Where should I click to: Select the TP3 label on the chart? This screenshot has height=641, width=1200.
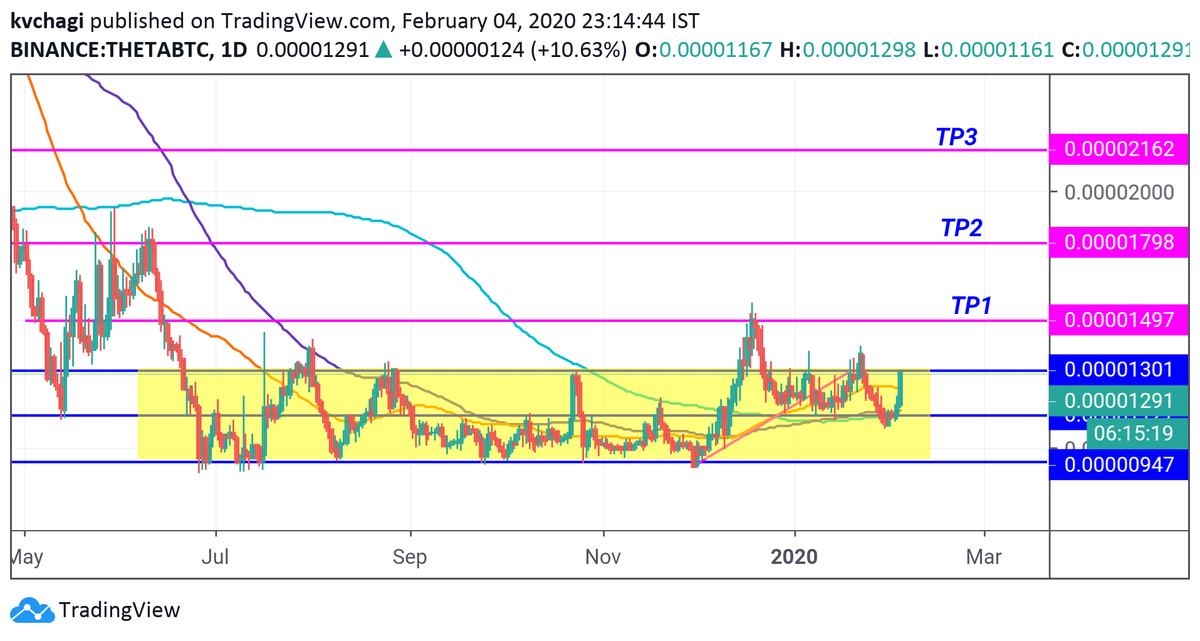pyautogui.click(x=956, y=138)
